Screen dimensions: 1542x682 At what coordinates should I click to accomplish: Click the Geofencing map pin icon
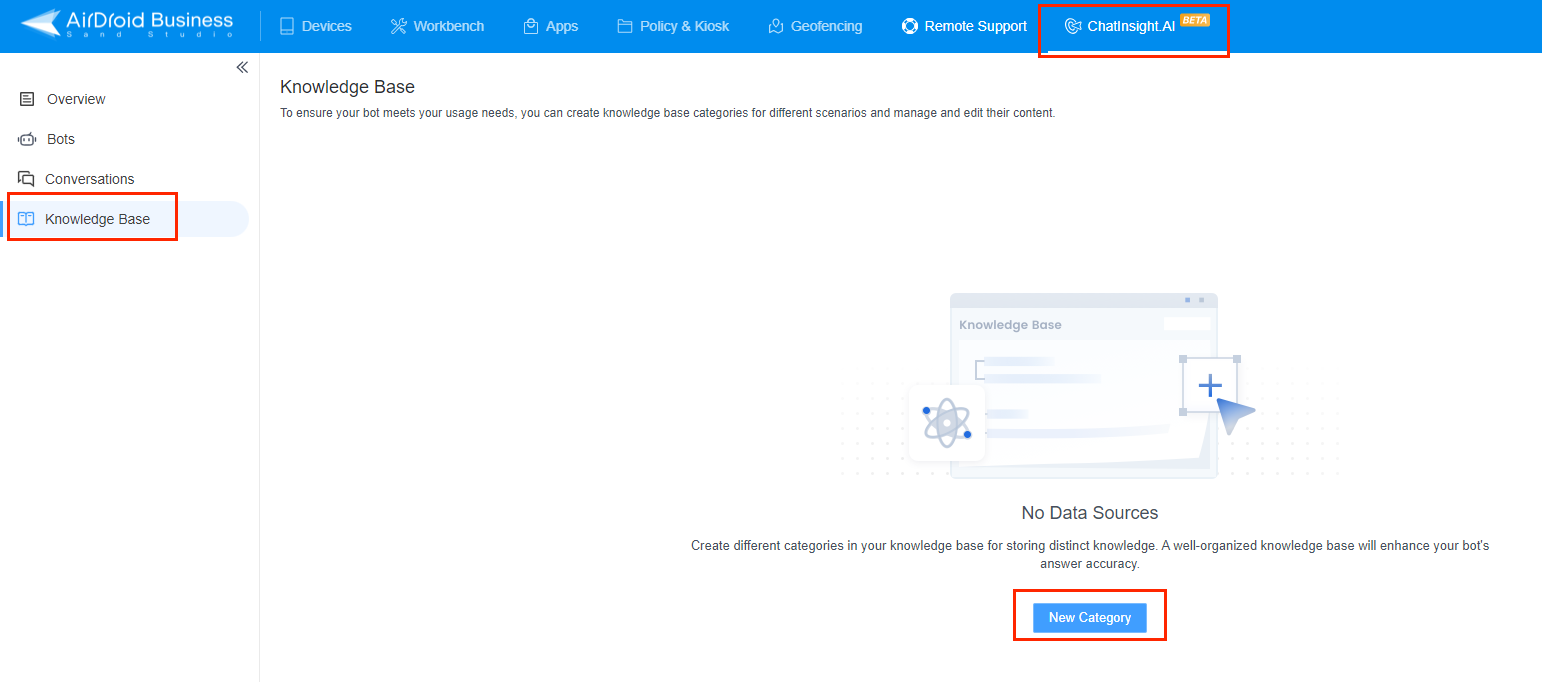tap(775, 26)
